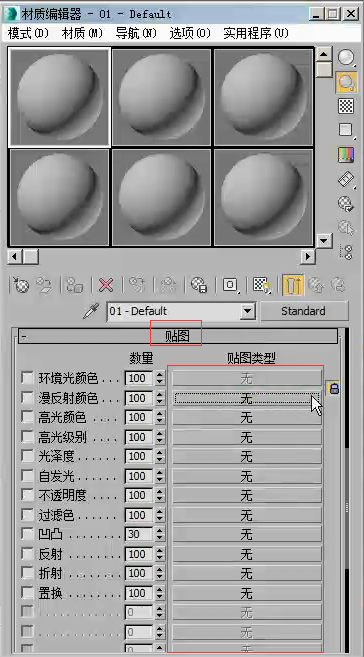Viewport: 364px width, 657px height.
Task: Click the Make Material Copy icon
Action: (137, 285)
